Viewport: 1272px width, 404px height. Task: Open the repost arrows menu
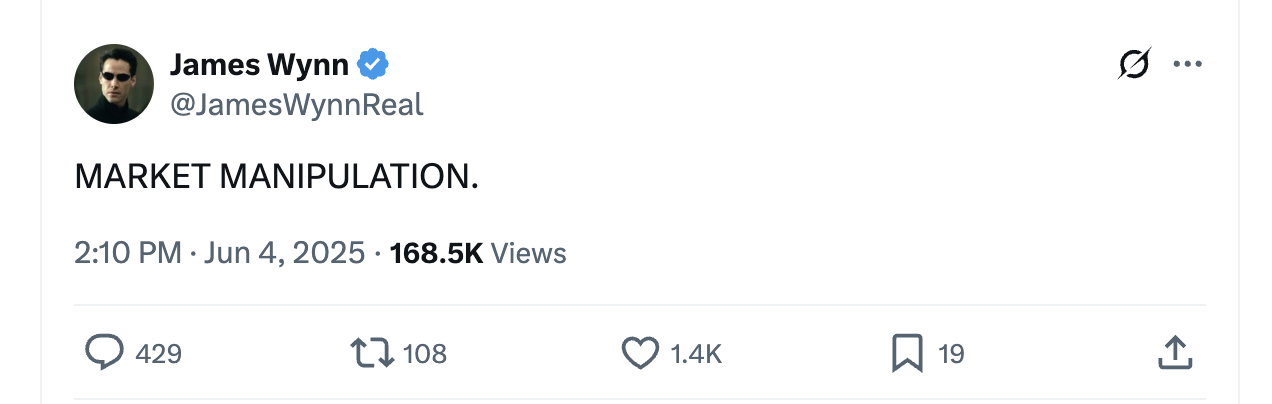(x=372, y=353)
